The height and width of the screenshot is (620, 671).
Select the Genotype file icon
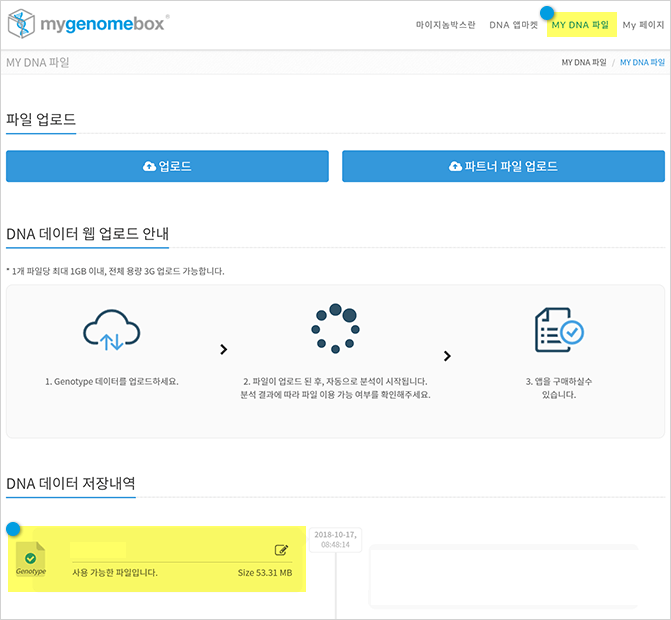click(x=31, y=562)
